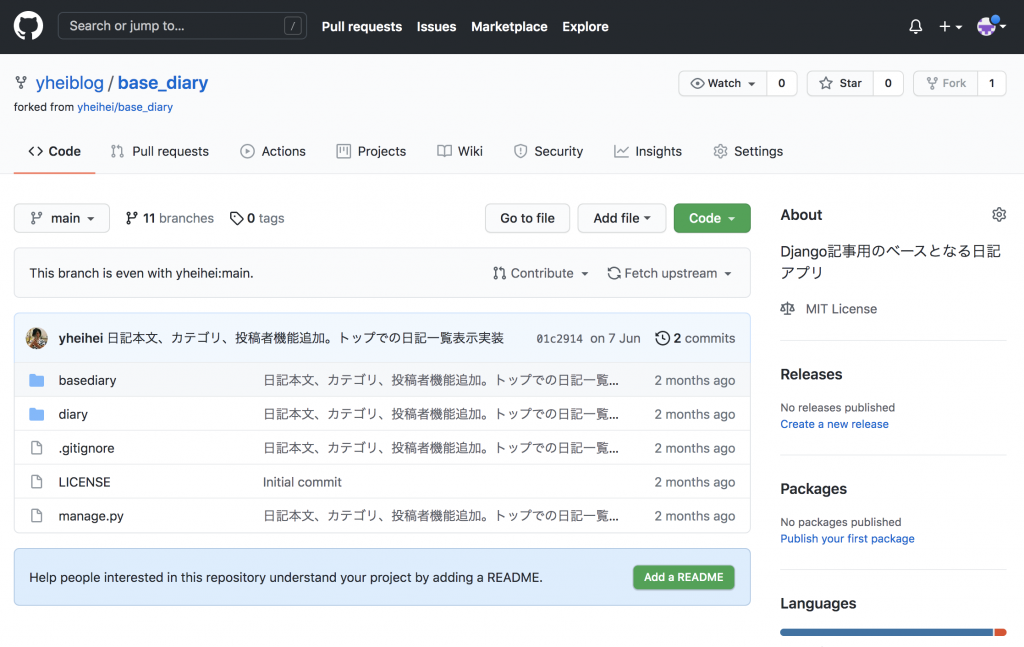Screen dimensions: 1024x647
Task: Click the stargazers count 0
Action: click(x=888, y=83)
